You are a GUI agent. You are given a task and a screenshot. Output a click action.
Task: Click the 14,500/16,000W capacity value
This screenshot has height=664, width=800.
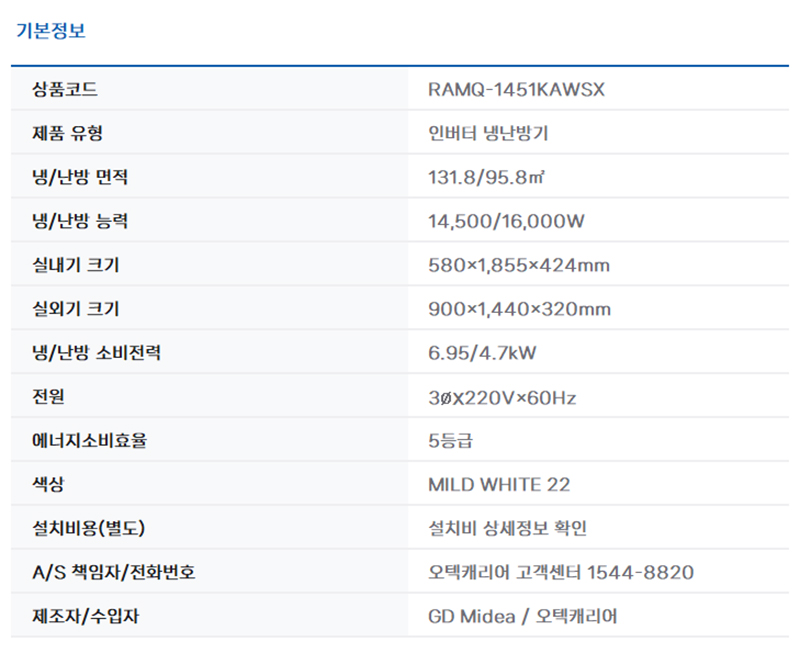(x=505, y=222)
